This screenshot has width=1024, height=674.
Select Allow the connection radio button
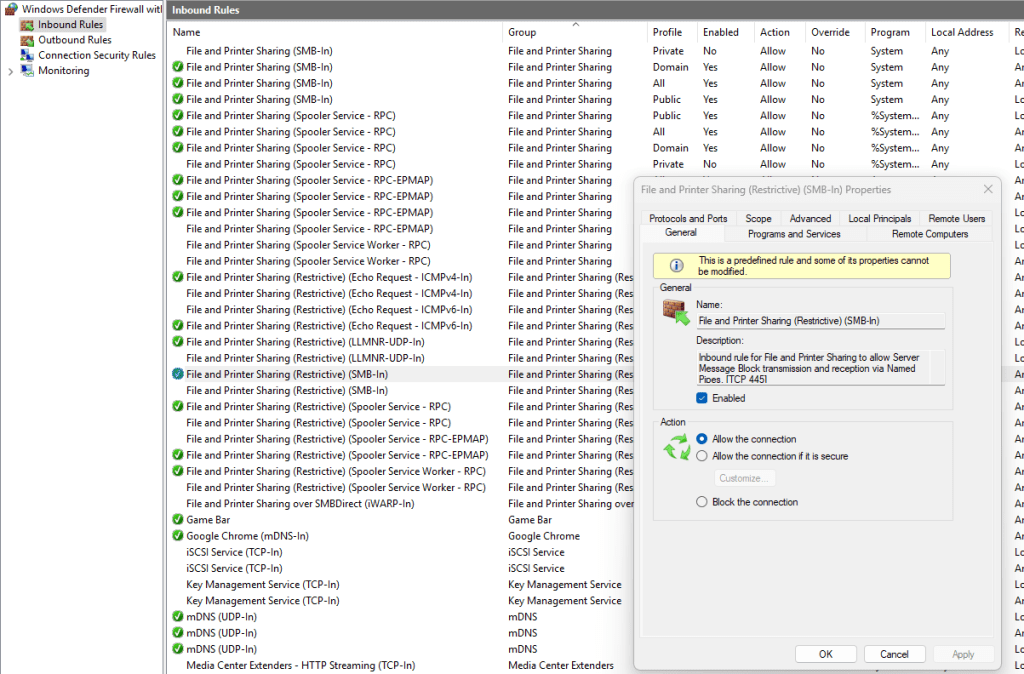(x=702, y=439)
